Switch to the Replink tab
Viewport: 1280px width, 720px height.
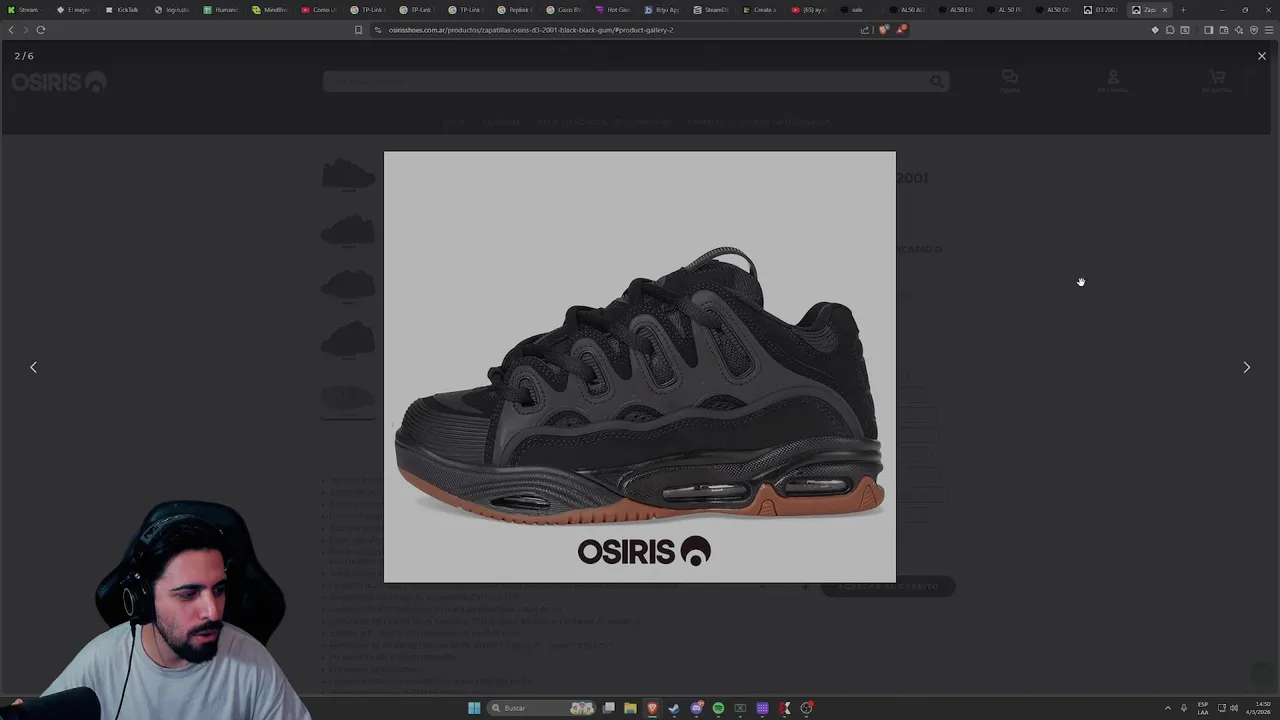[514, 10]
